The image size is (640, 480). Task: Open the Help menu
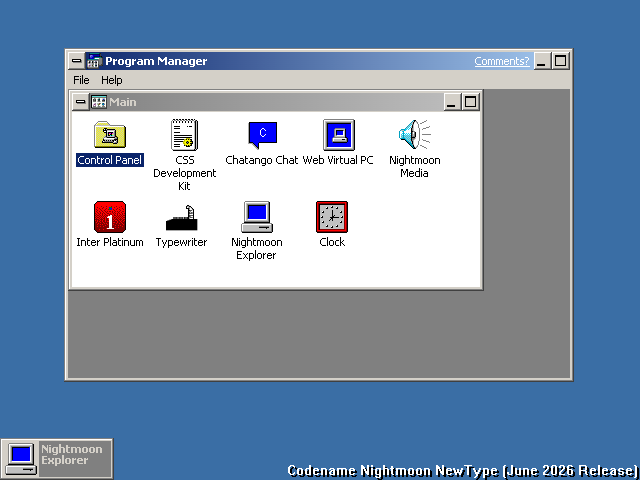click(x=111, y=80)
